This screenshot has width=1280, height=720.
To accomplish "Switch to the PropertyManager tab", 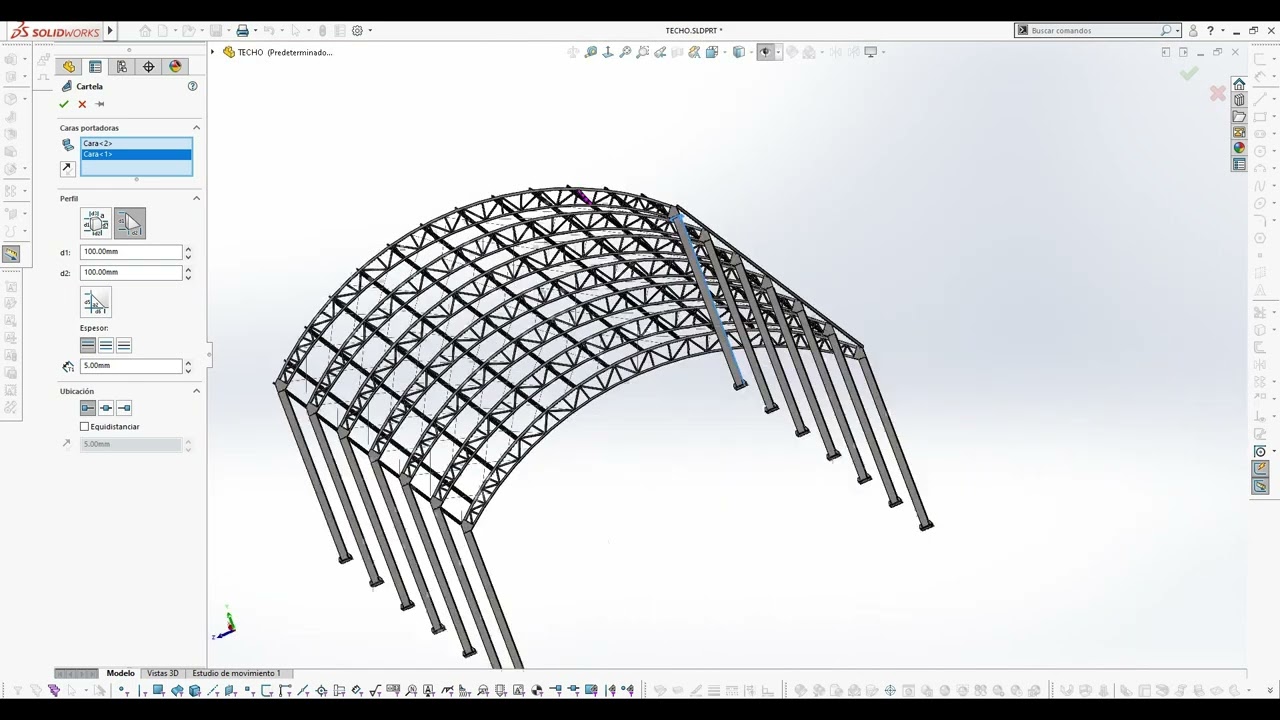I will click(x=95, y=67).
